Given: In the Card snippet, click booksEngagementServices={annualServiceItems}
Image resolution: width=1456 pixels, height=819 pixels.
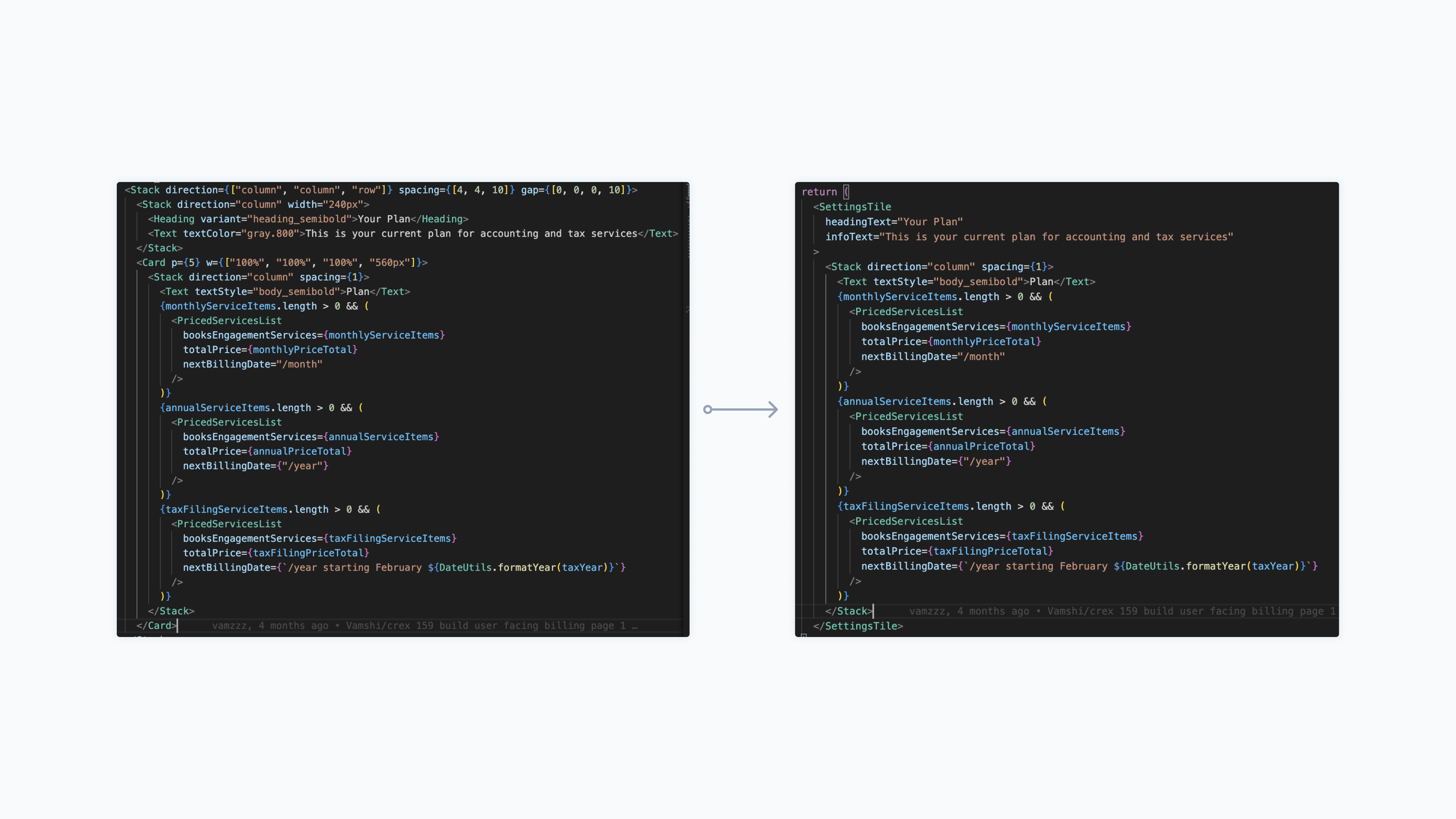Looking at the screenshot, I should (x=311, y=436).
